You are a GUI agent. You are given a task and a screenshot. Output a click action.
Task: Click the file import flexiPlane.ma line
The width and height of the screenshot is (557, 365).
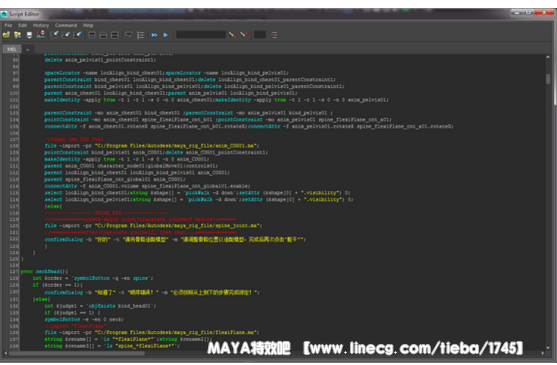(152, 332)
